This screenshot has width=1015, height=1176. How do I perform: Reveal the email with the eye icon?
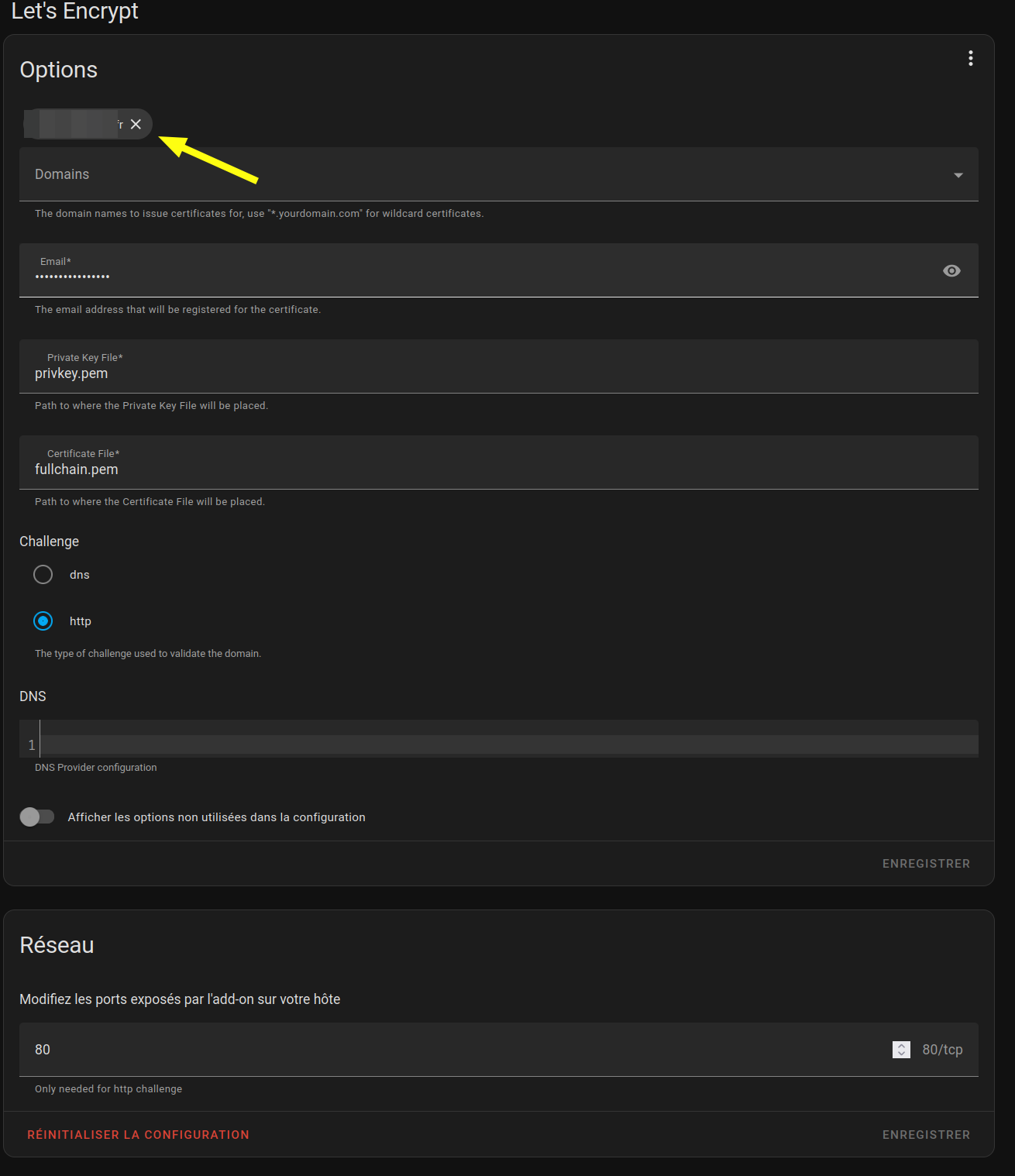pyautogui.click(x=951, y=270)
